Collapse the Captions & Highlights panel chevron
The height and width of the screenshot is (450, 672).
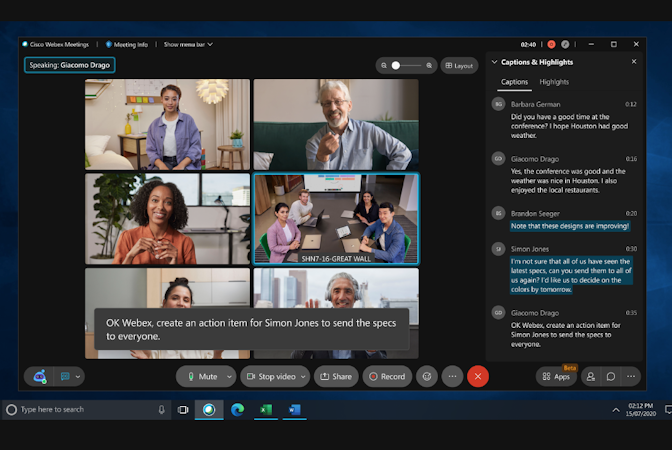494,62
